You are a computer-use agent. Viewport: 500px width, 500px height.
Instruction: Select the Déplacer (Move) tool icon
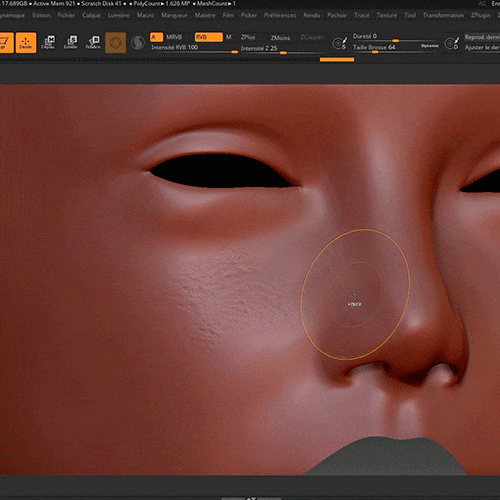tap(49, 43)
